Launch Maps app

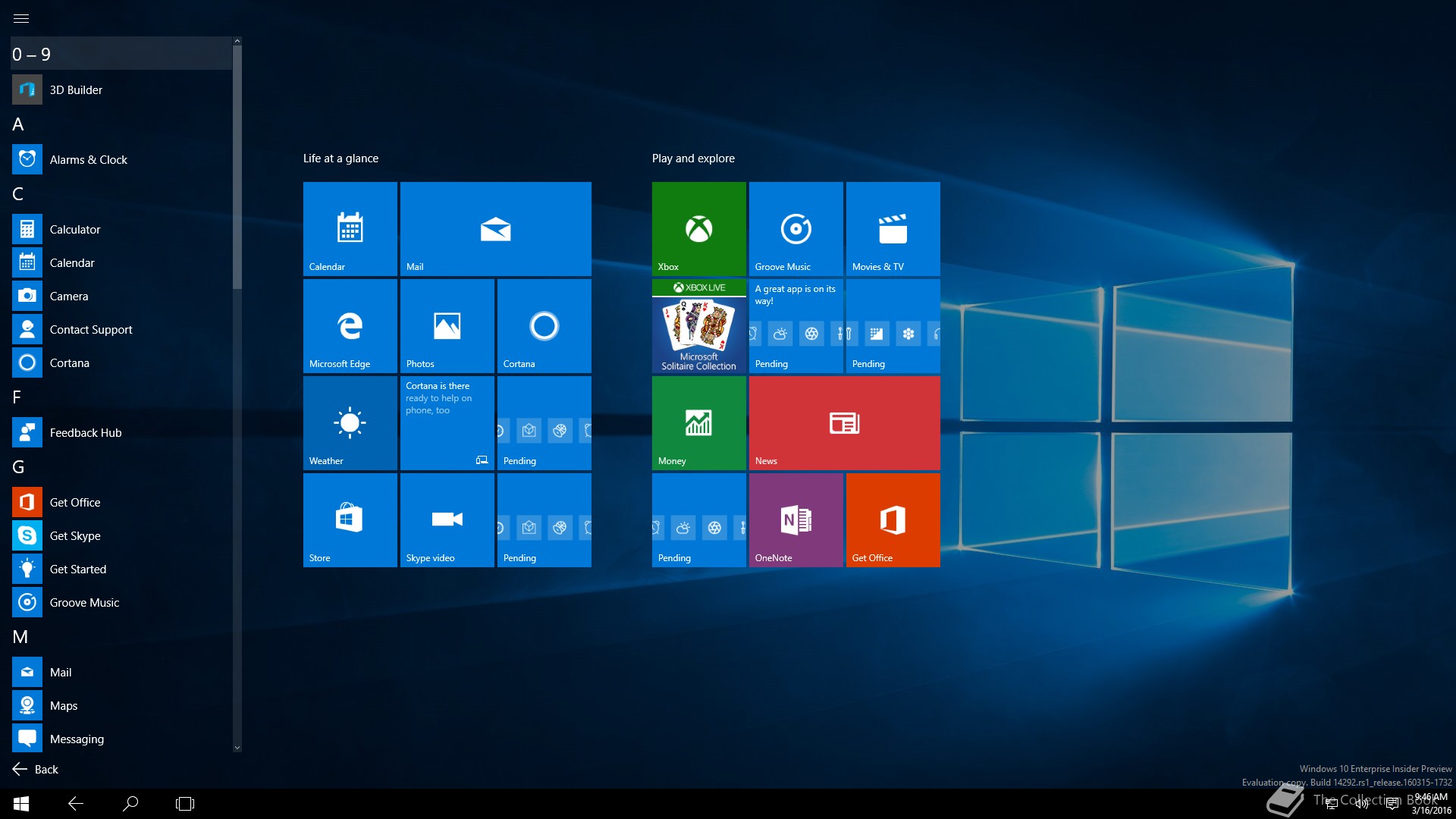121,705
